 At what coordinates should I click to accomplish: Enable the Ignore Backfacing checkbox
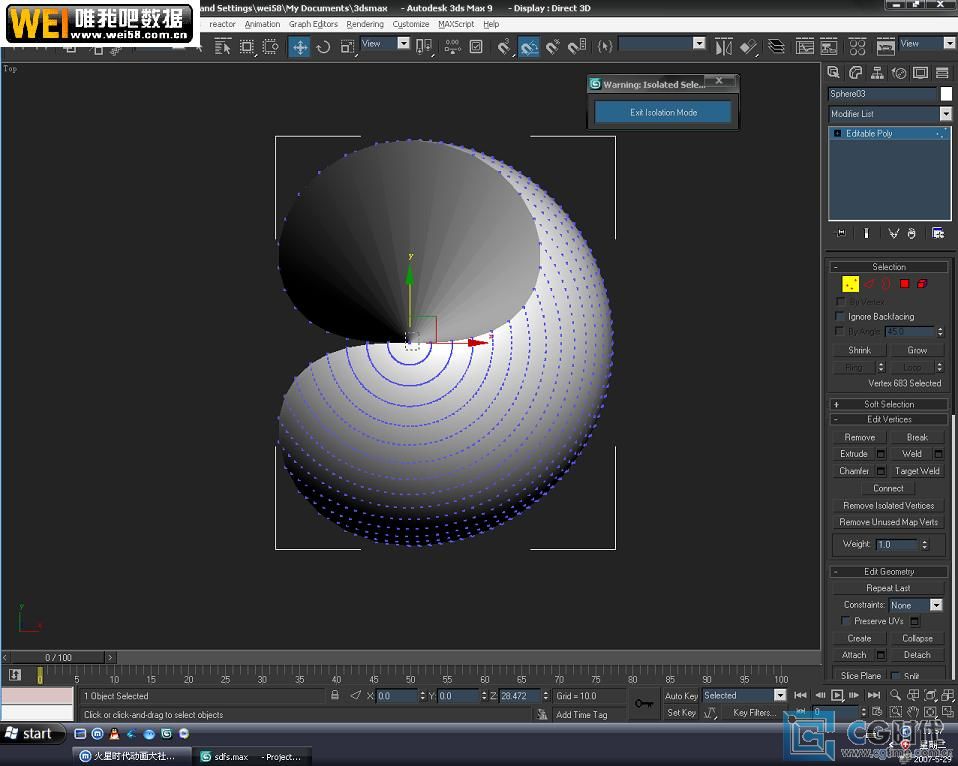[839, 316]
